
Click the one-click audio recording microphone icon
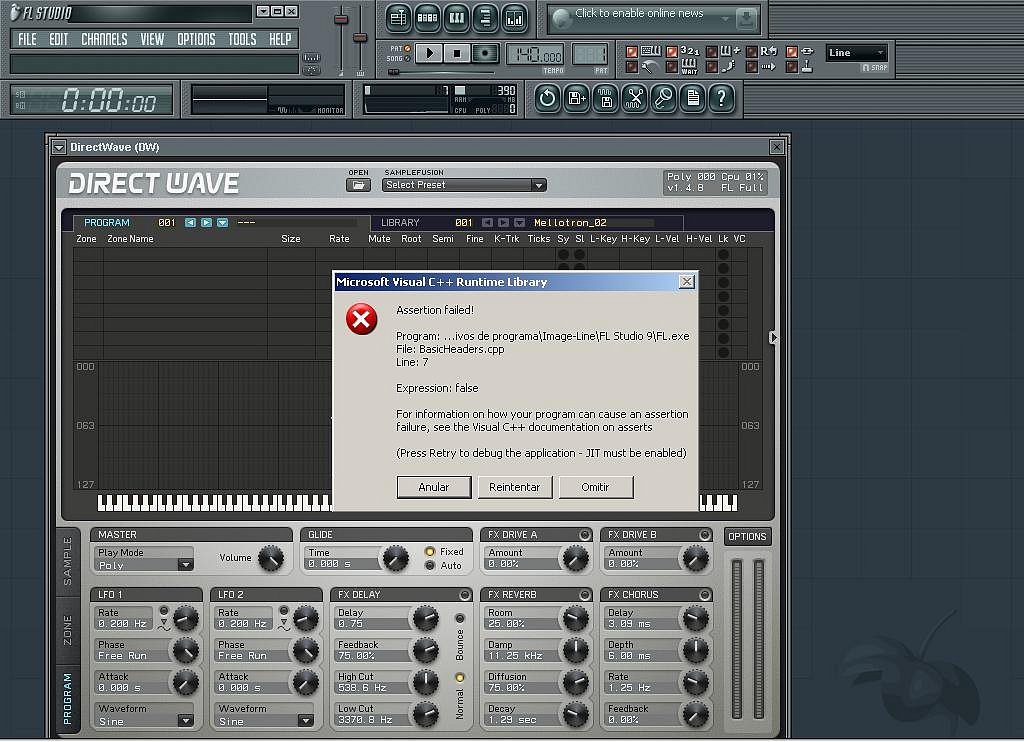pos(663,98)
